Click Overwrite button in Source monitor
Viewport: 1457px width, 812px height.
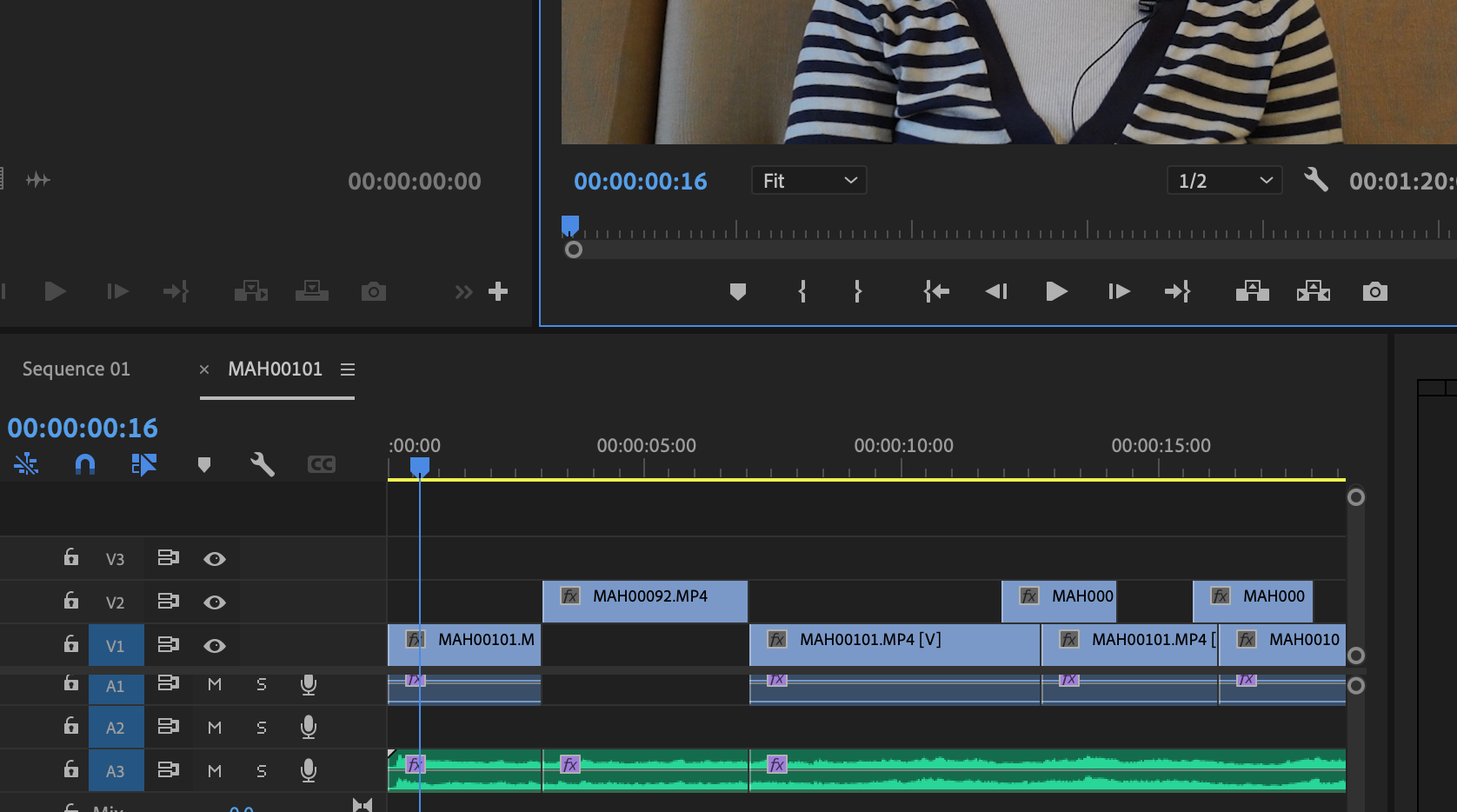pos(312,291)
